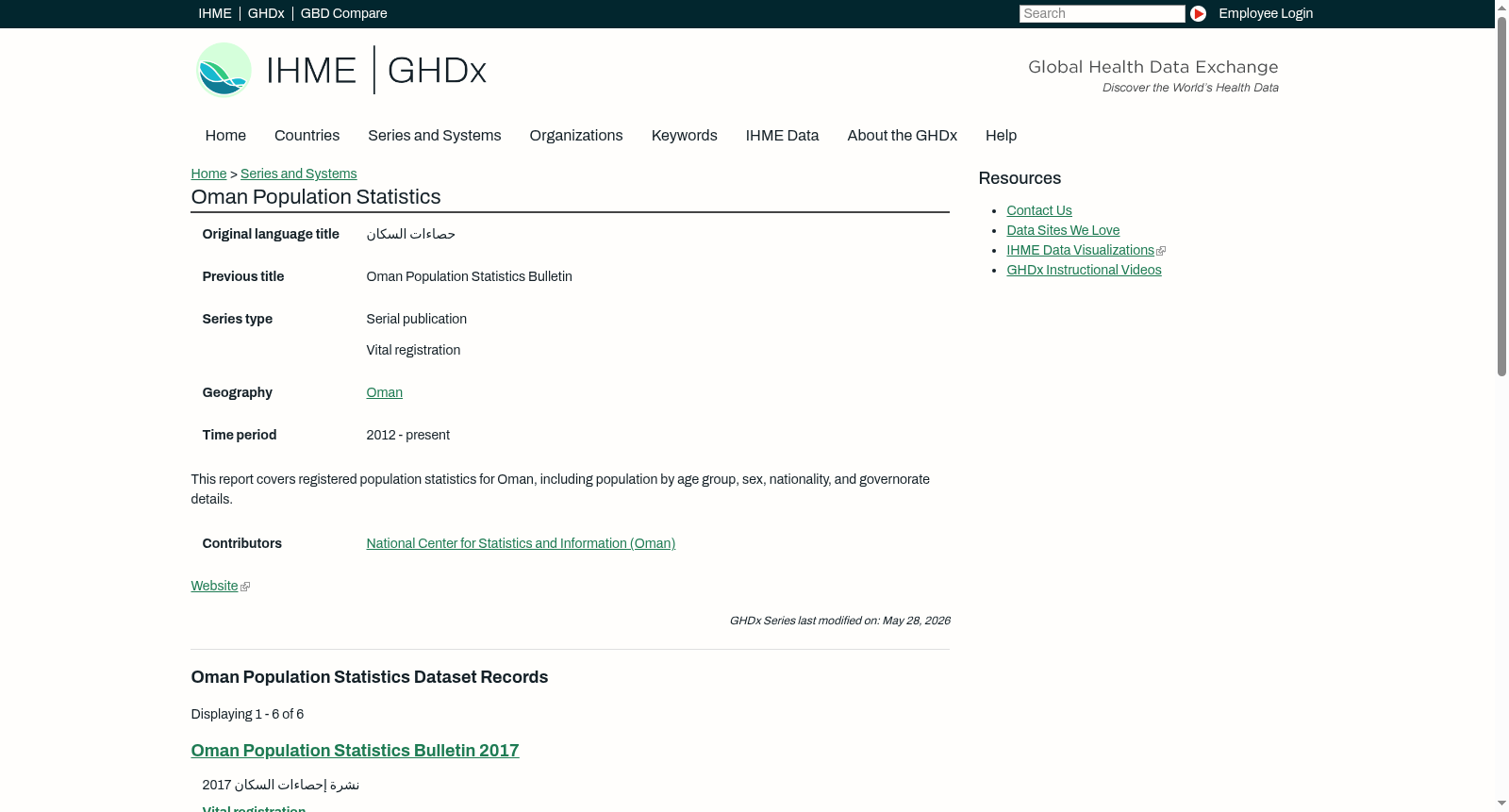
Task: Click the 'GHDx Series last modified' date text
Action: (839, 621)
